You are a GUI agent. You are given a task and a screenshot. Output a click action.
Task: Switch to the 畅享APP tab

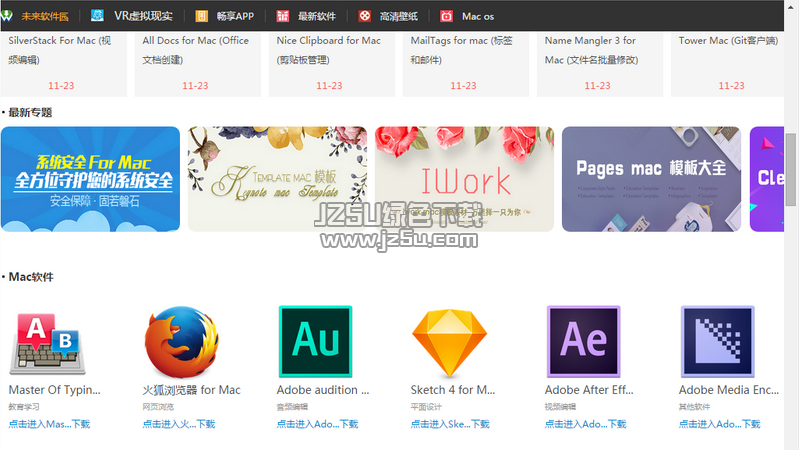[235, 16]
